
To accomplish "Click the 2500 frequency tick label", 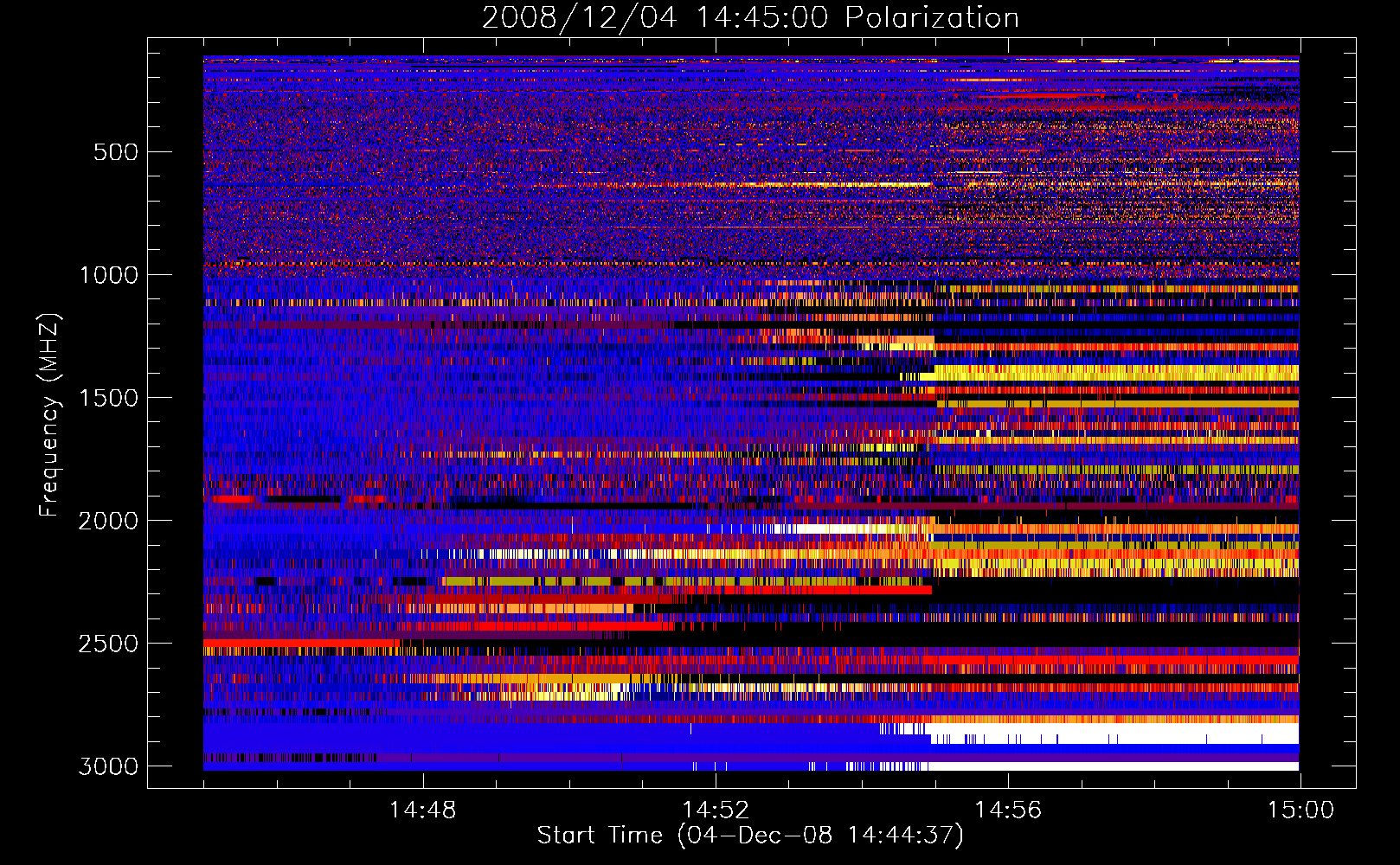I will tap(108, 644).
